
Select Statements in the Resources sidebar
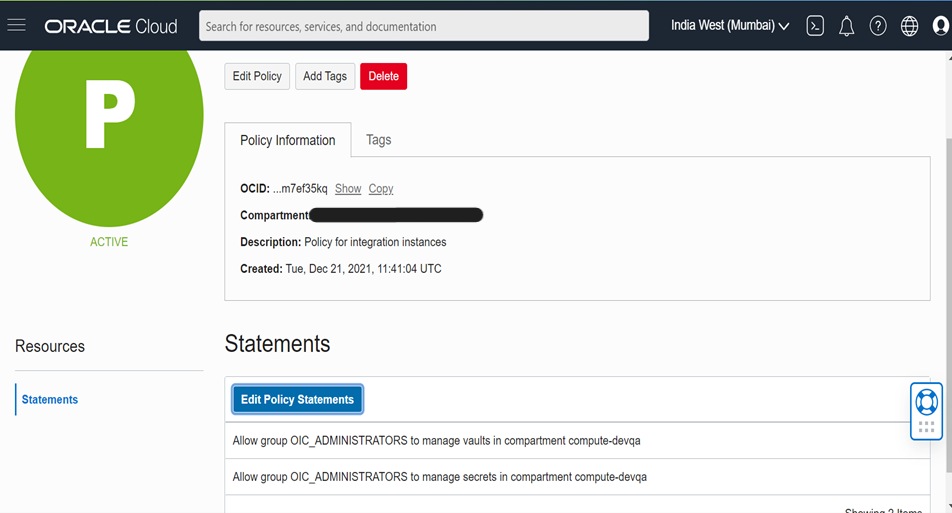tap(50, 399)
